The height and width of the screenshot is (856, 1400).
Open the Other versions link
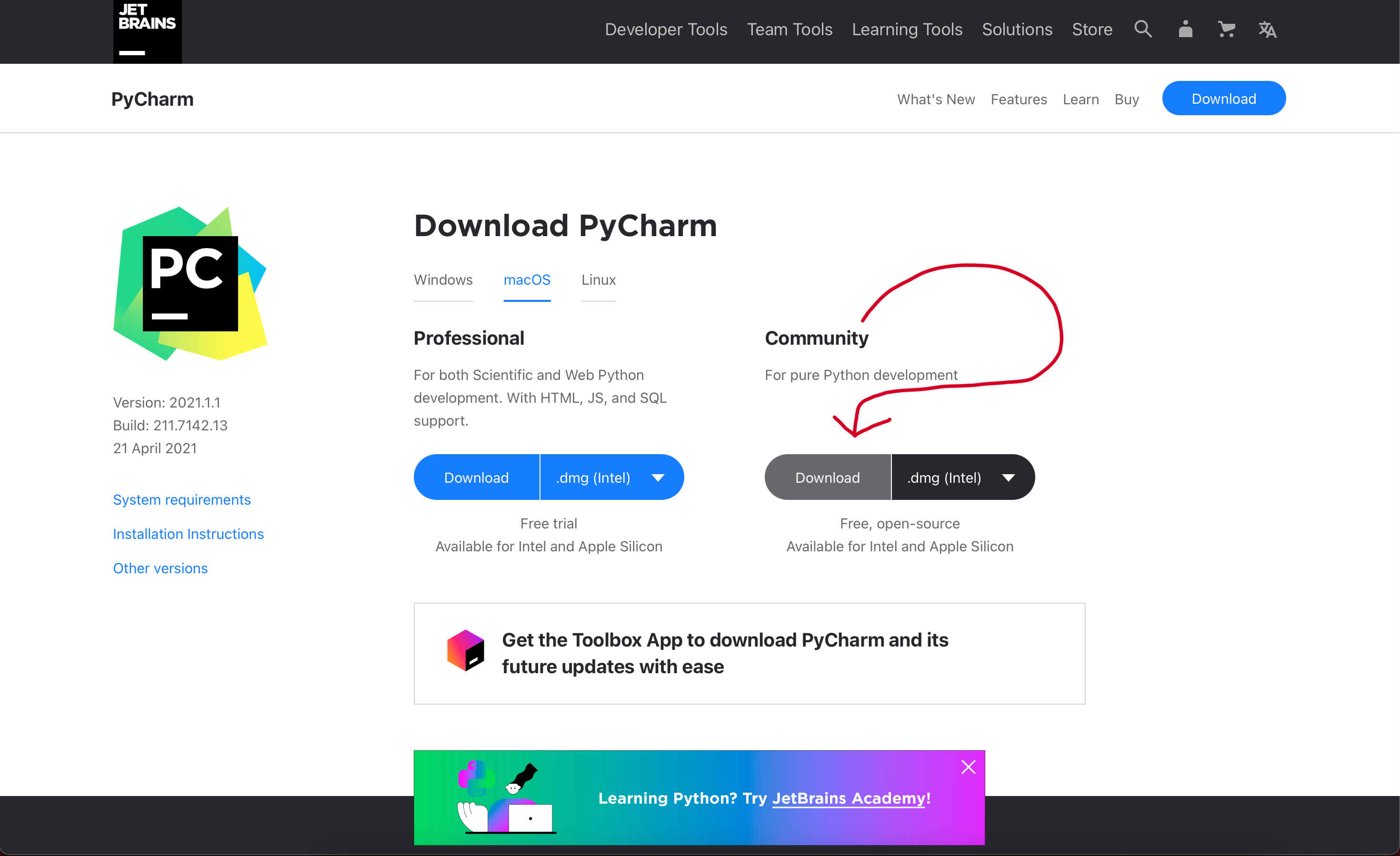(160, 568)
